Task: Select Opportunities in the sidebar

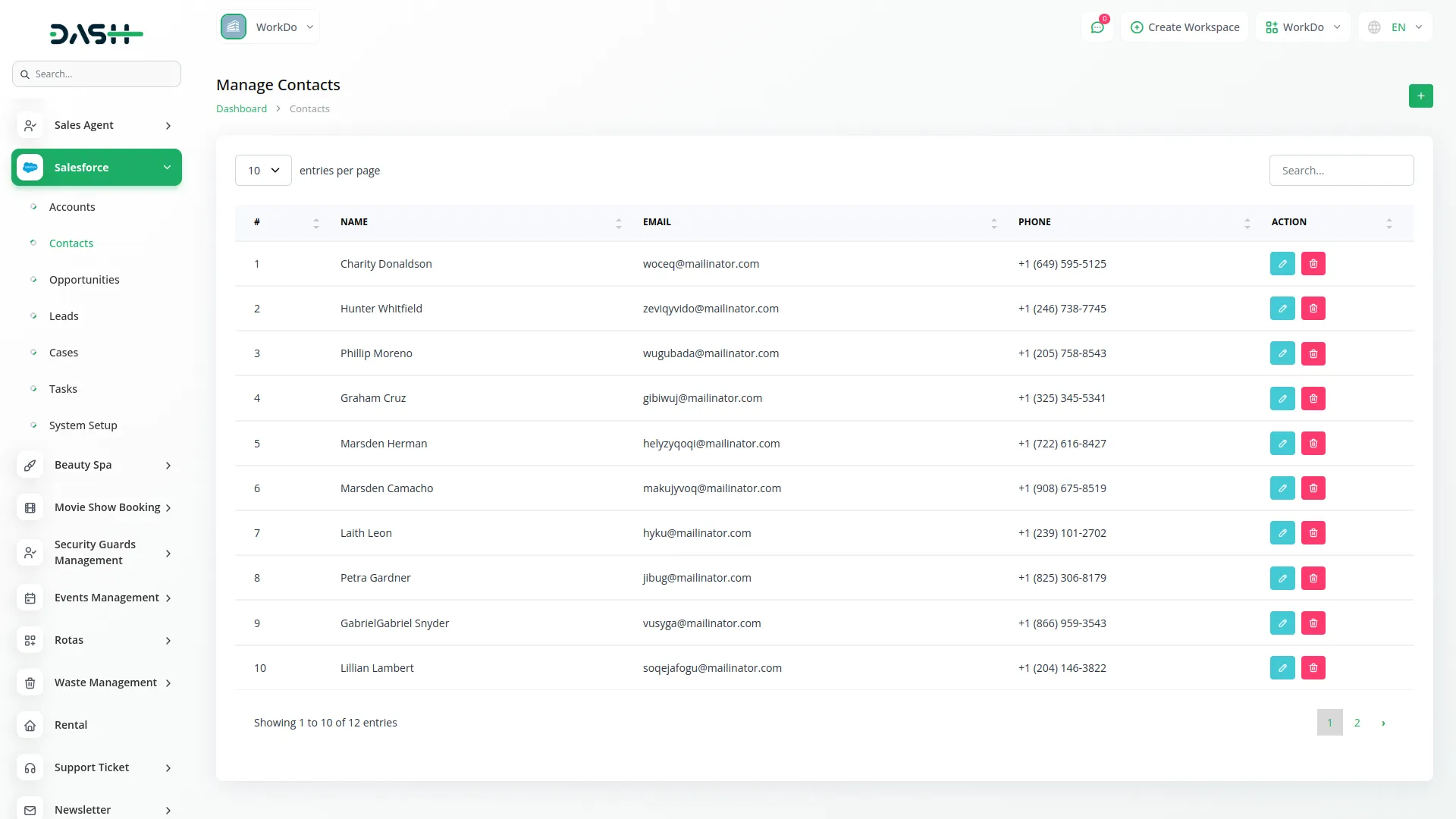Action: pyautogui.click(x=84, y=279)
